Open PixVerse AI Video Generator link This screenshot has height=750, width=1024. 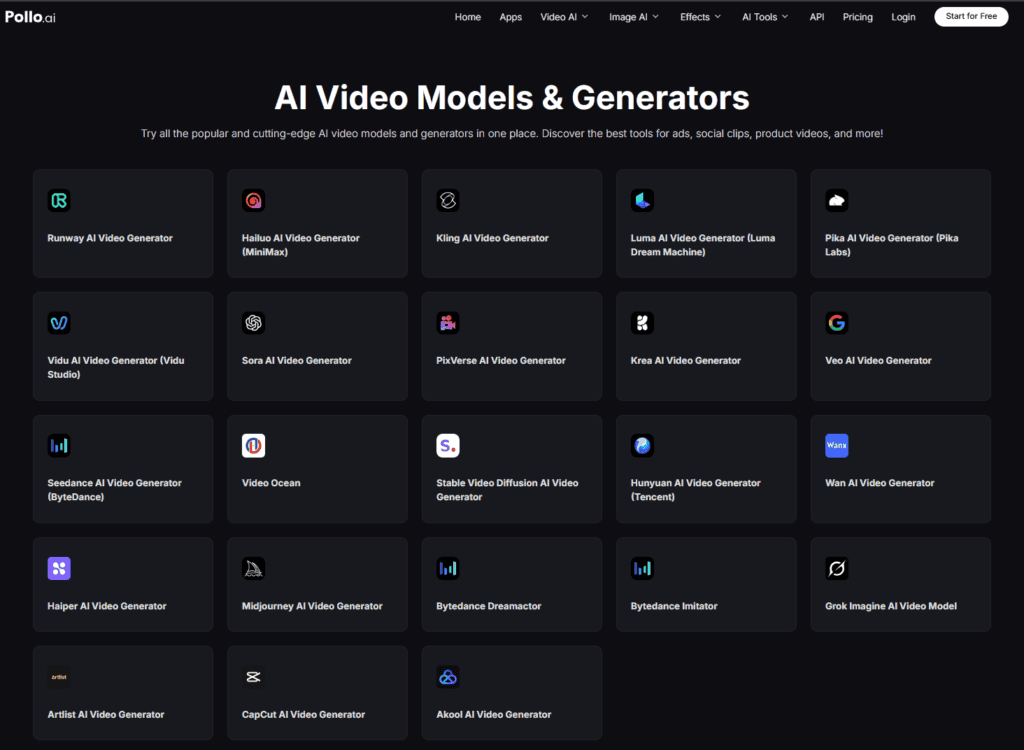pos(501,360)
